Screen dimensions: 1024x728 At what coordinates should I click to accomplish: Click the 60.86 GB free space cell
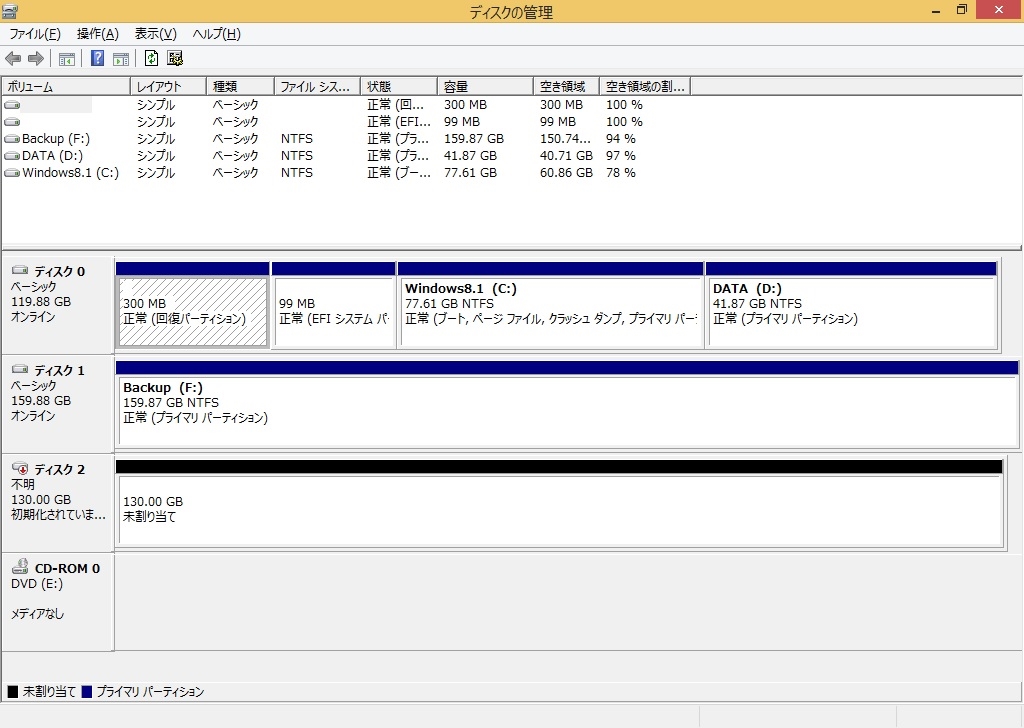pyautogui.click(x=566, y=172)
